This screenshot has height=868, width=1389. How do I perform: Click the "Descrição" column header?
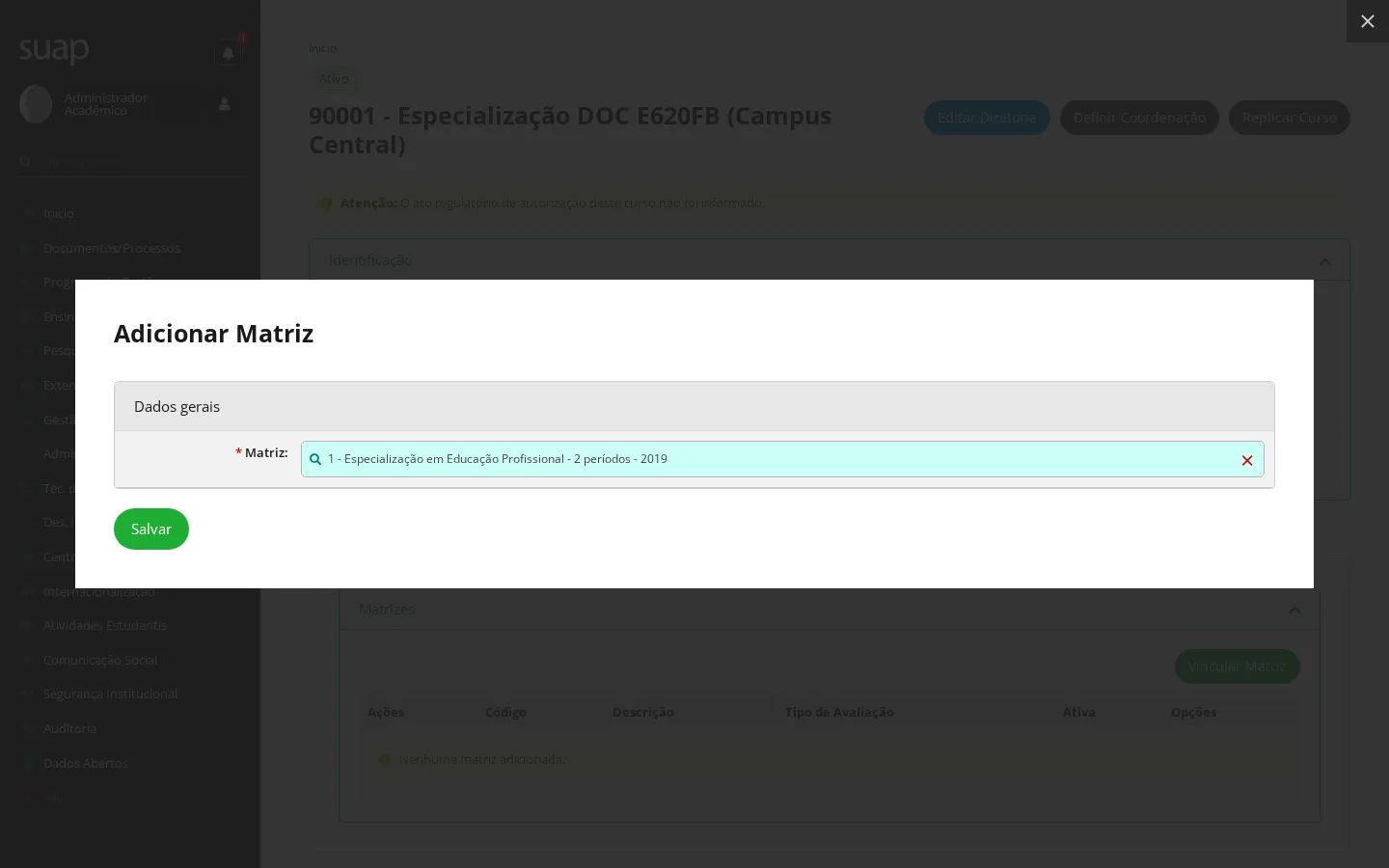pyautogui.click(x=643, y=712)
